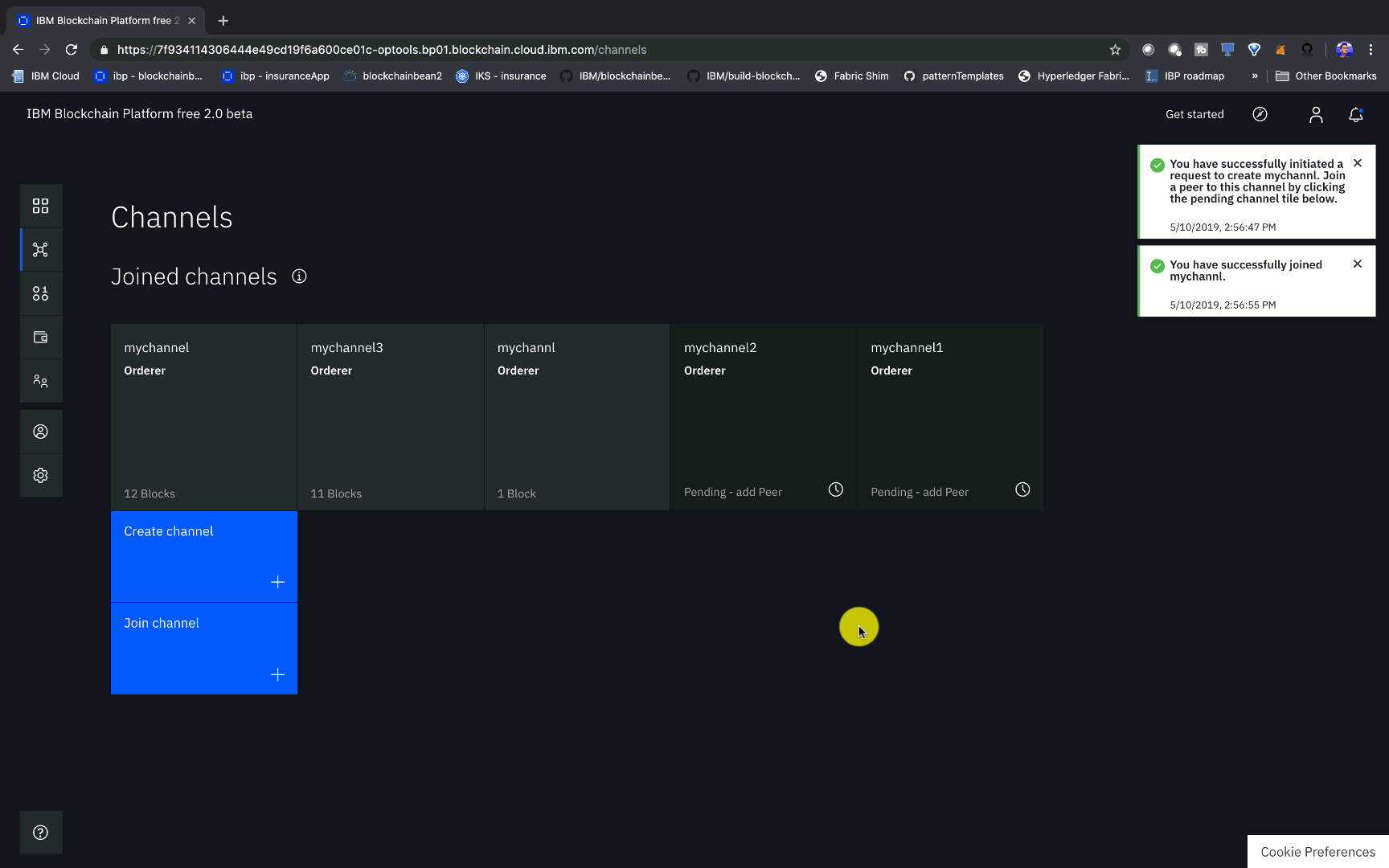Click the clock icon on mychannel1 tile

(1022, 489)
